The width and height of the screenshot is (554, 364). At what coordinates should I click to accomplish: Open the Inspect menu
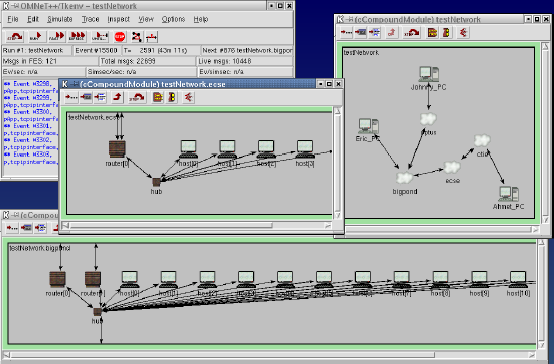(x=118, y=19)
